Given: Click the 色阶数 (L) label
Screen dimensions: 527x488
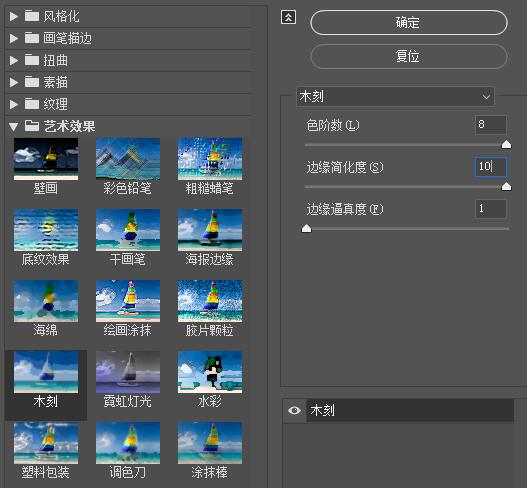Looking at the screenshot, I should 333,125.
